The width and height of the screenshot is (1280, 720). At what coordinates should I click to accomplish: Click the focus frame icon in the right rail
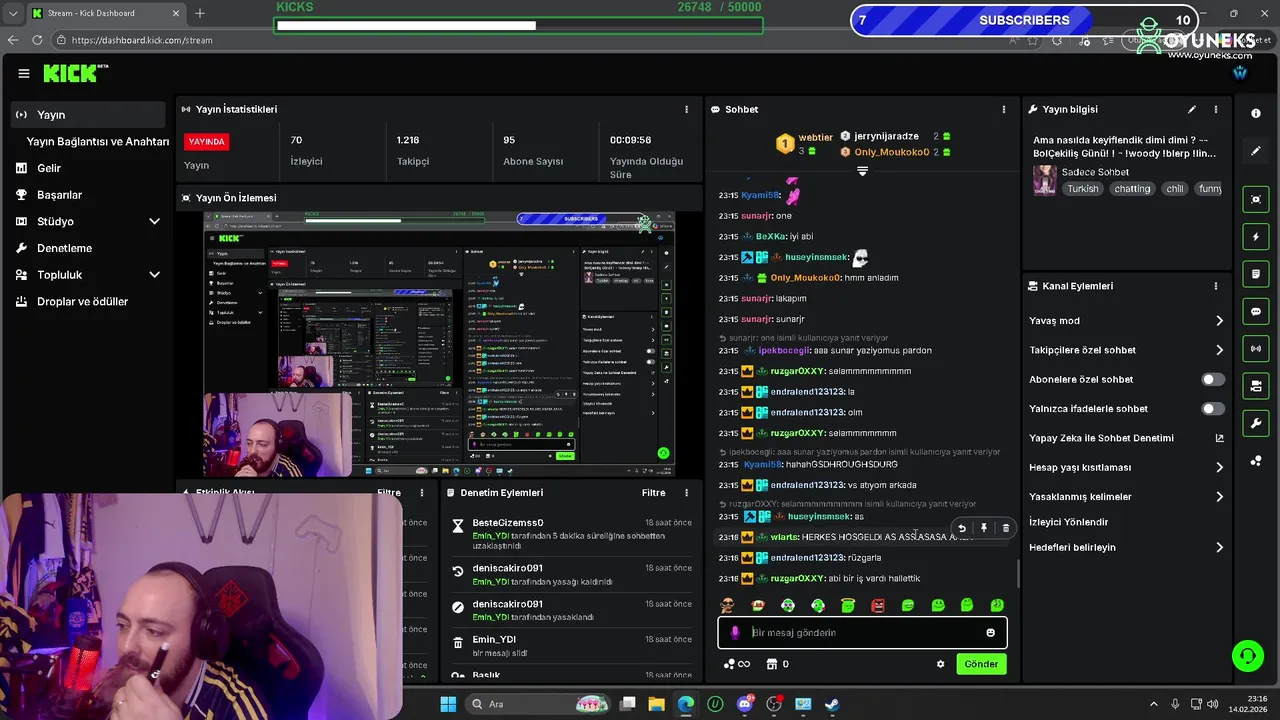click(1256, 199)
